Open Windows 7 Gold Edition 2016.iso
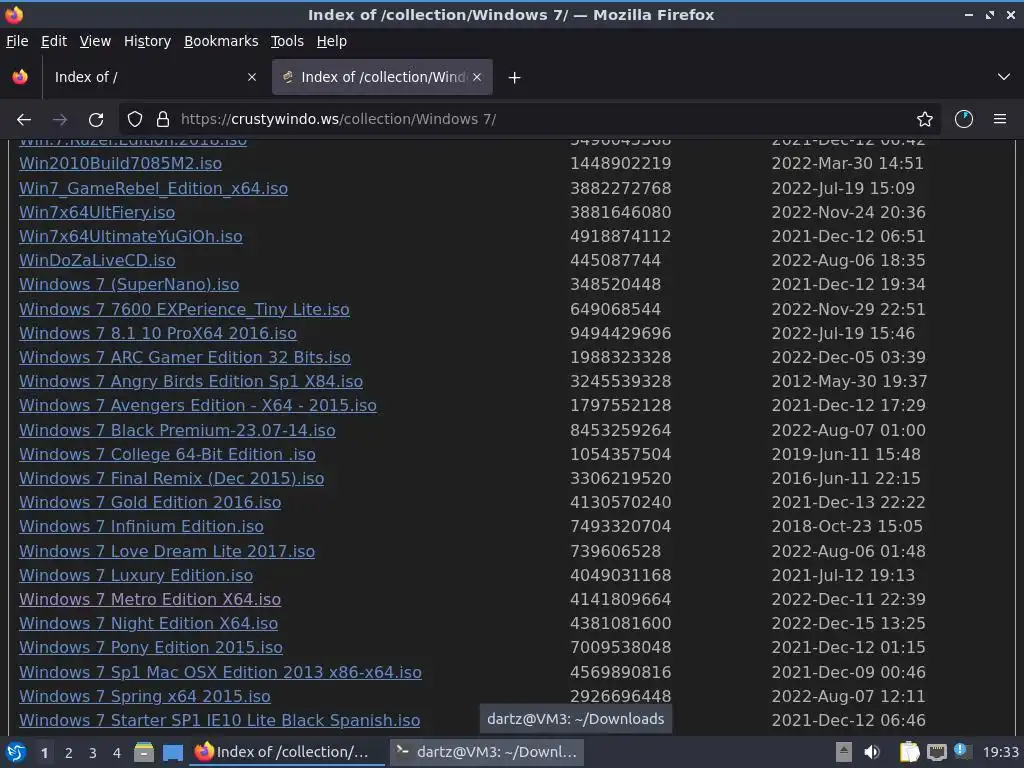Viewport: 1024px width, 768px height. point(150,502)
